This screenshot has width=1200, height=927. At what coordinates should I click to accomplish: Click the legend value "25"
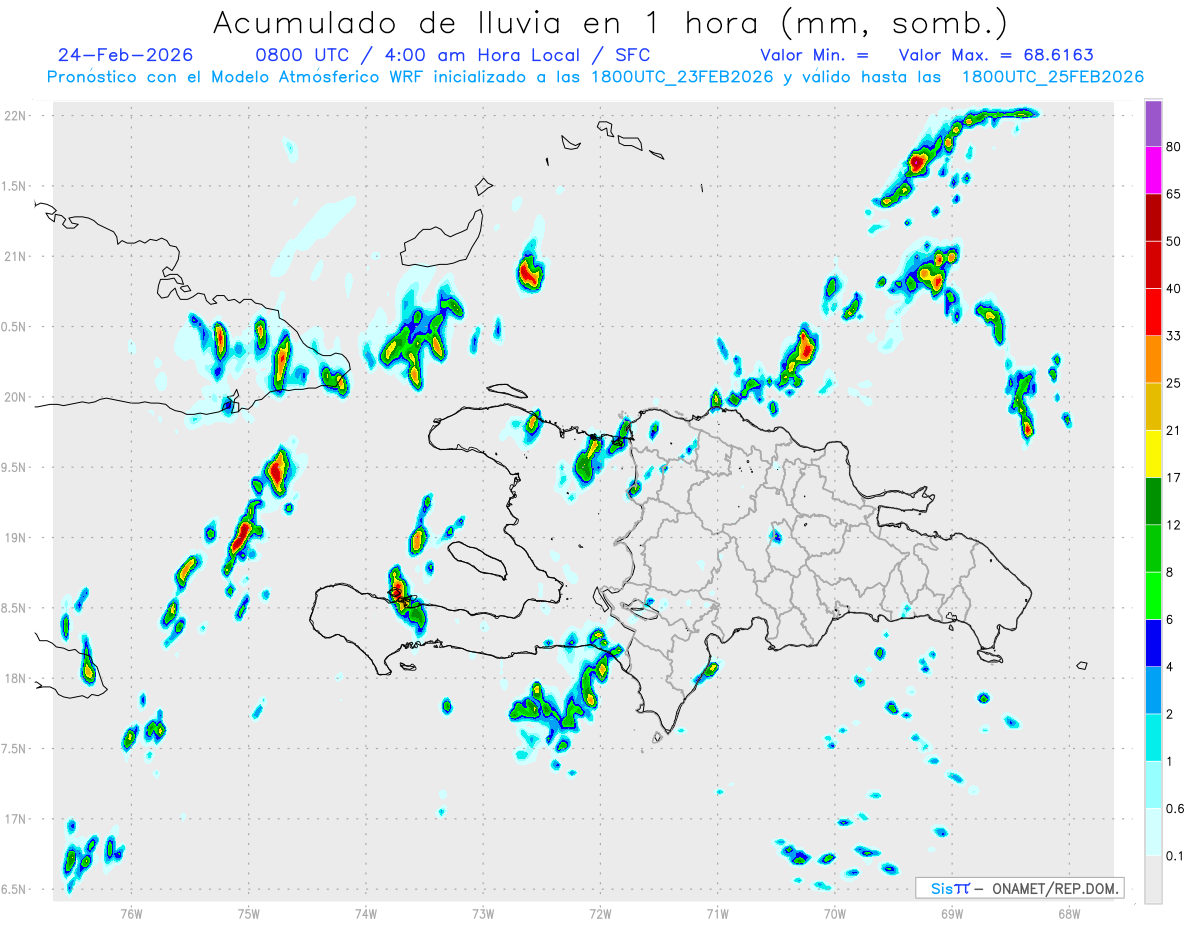(1173, 383)
